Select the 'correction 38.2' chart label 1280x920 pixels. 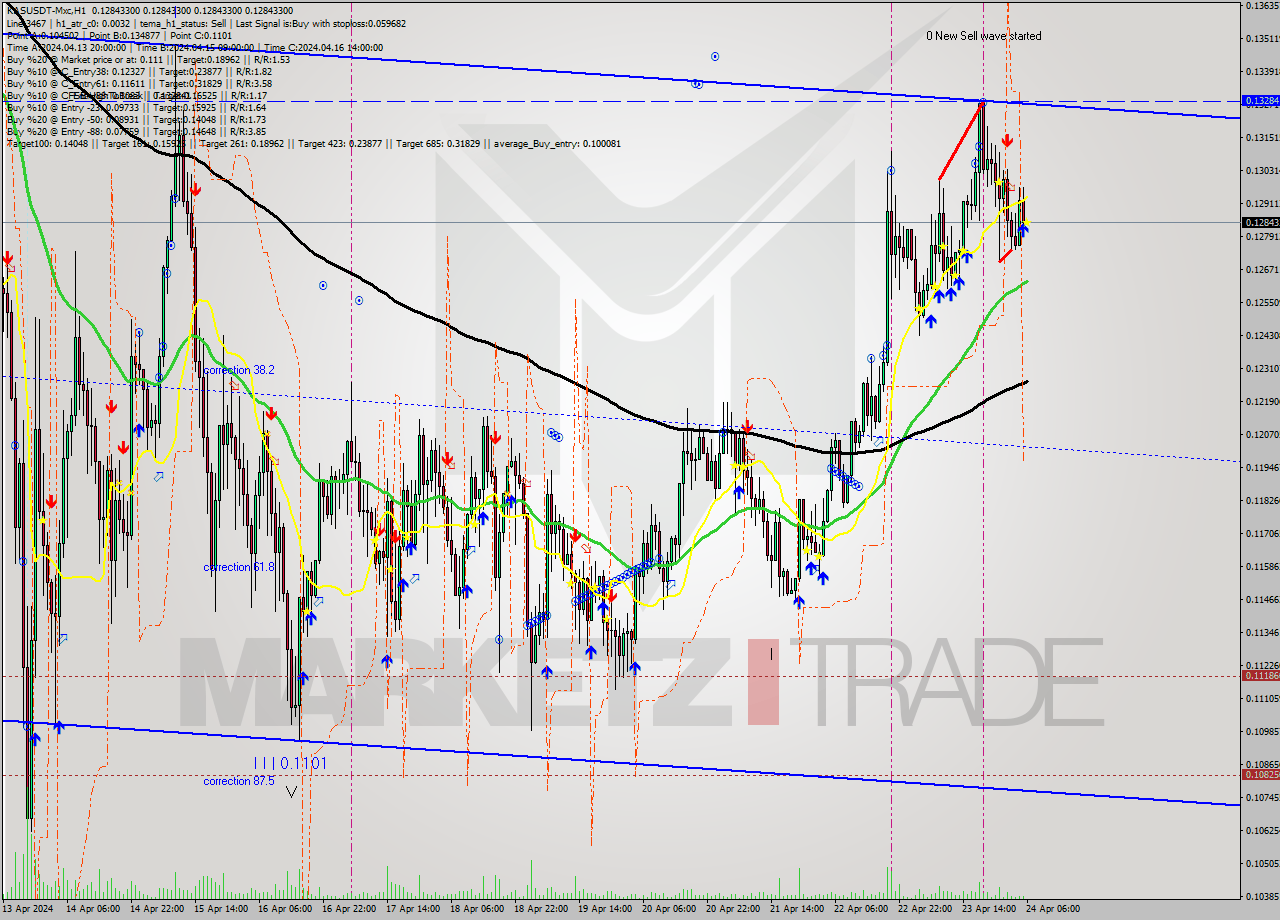[239, 370]
